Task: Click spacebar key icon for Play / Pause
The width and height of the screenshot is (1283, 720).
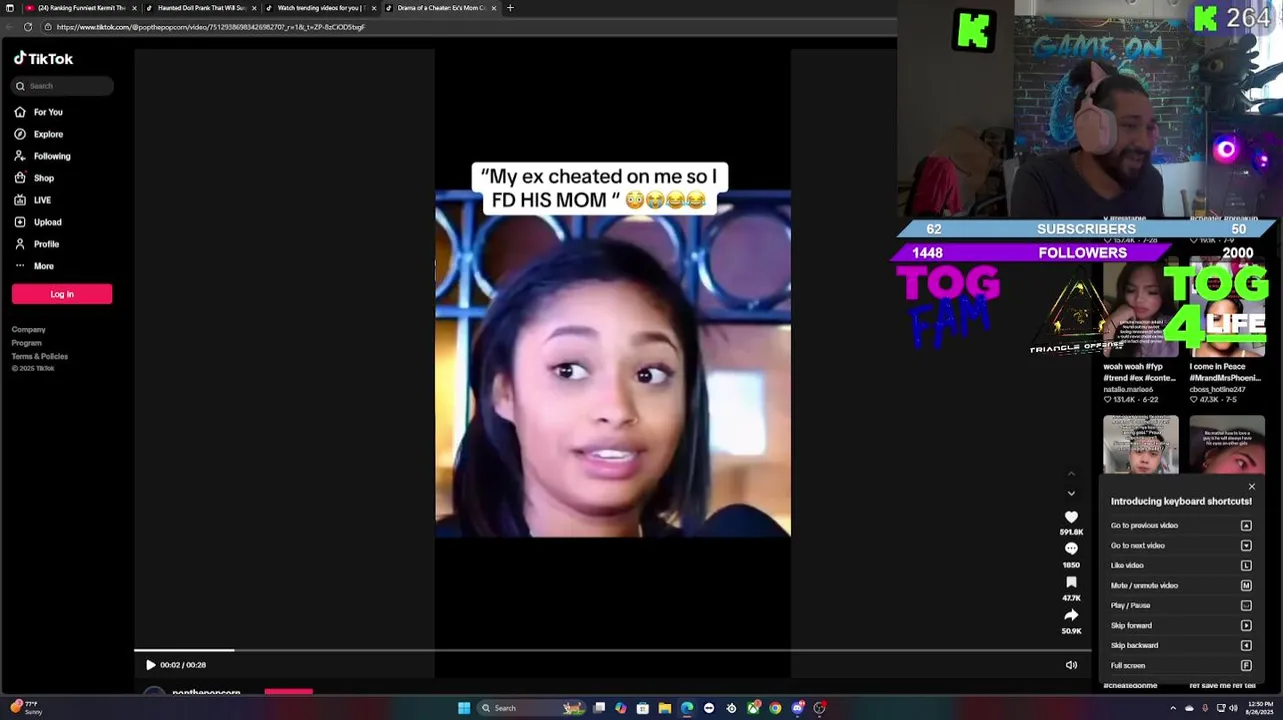Action: coord(1246,605)
